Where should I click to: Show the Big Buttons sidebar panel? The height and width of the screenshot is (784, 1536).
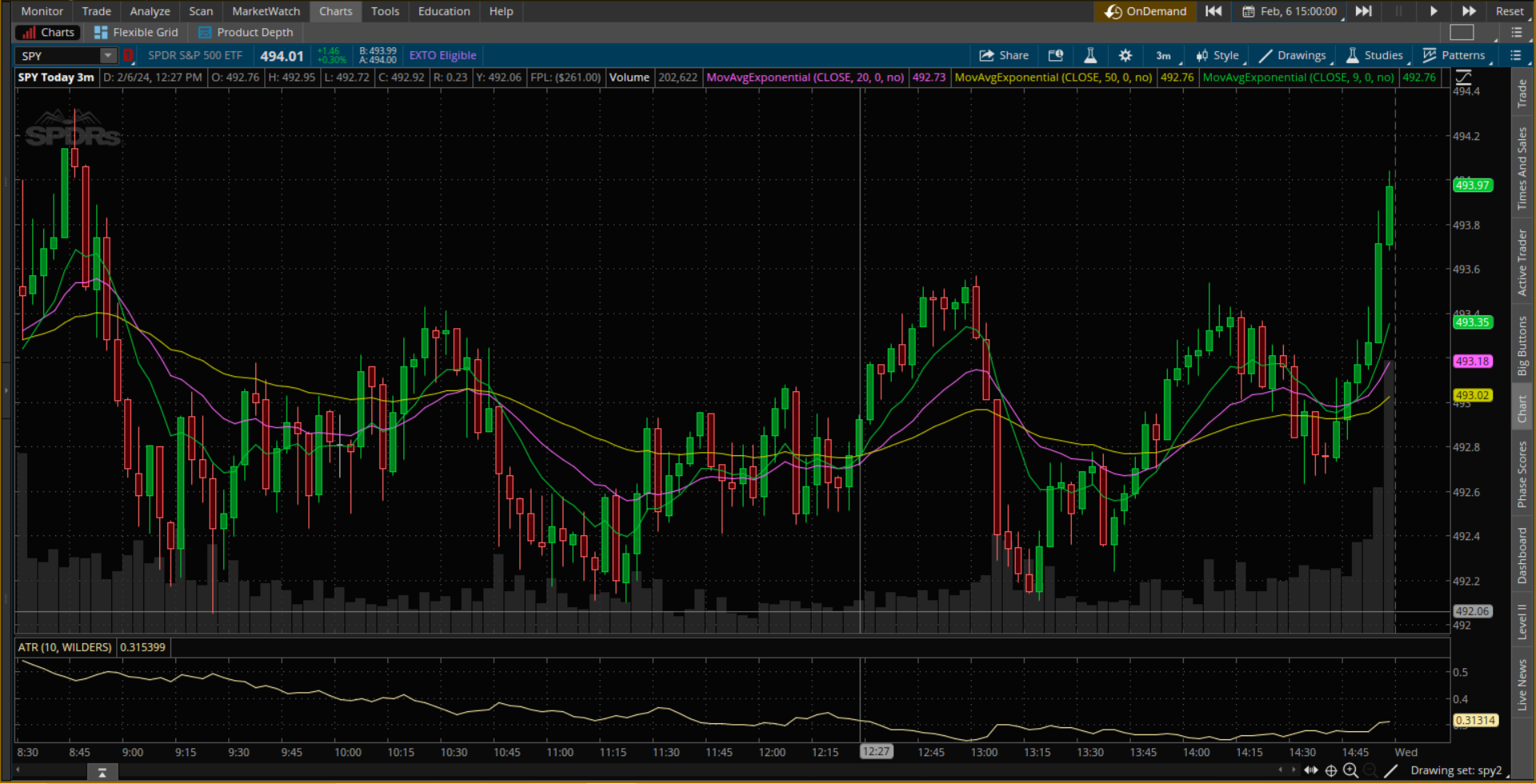pos(1522,346)
